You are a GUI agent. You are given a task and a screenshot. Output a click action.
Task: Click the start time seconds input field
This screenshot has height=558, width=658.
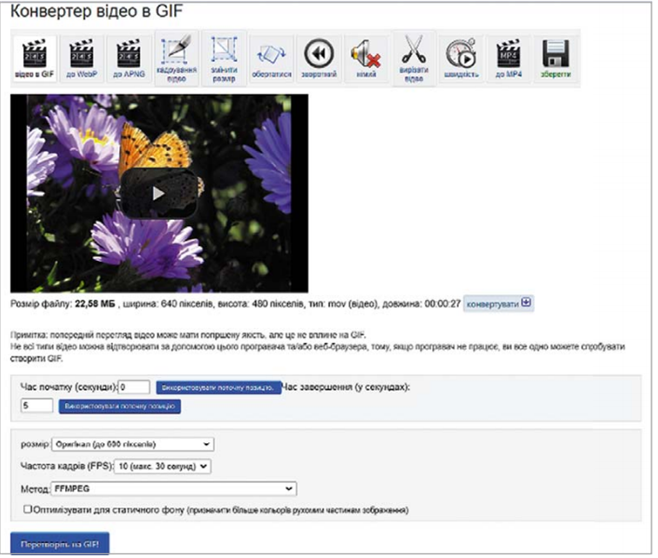(134, 386)
